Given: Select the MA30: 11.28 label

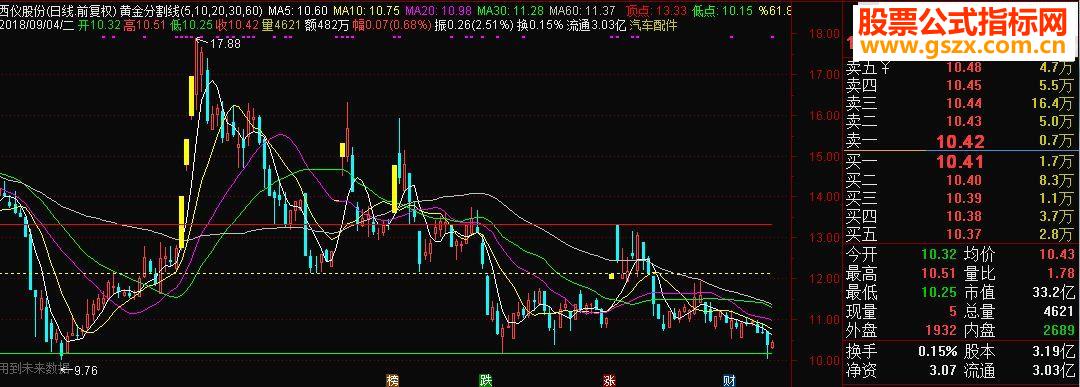Looking at the screenshot, I should click(510, 11).
